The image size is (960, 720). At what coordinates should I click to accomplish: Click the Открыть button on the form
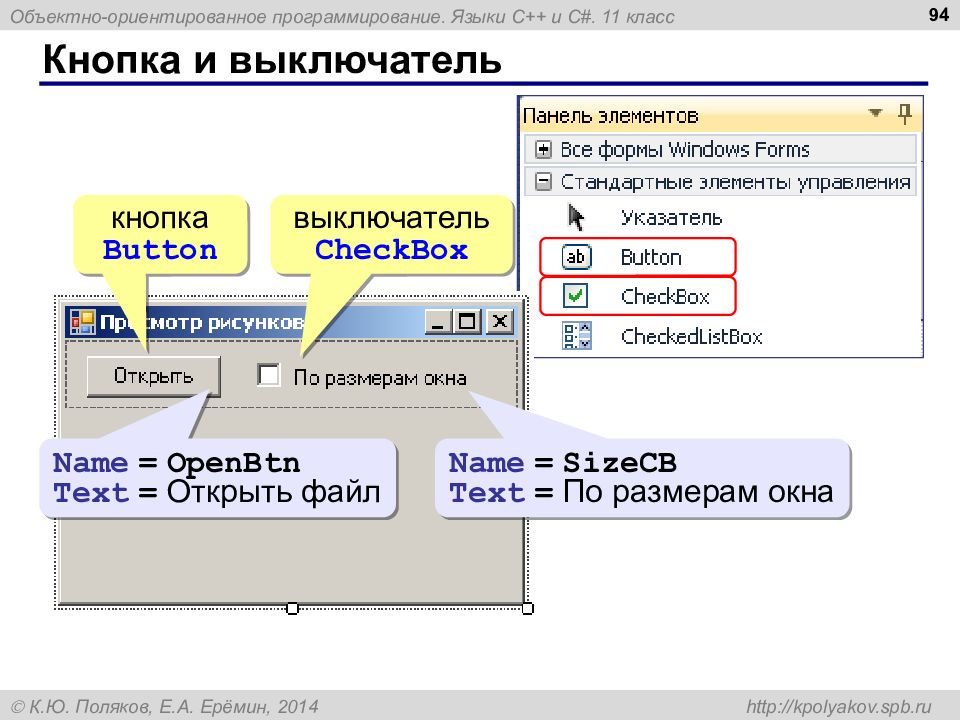(x=153, y=376)
